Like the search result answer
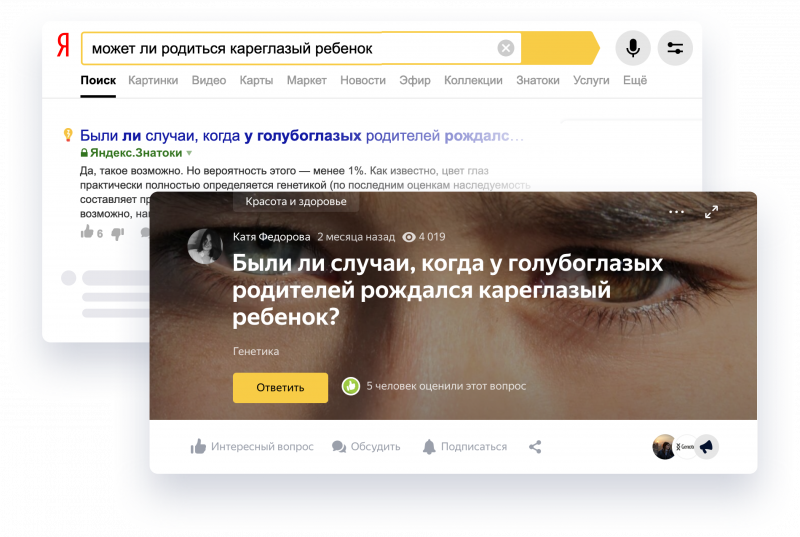This screenshot has width=800, height=537. tap(88, 232)
